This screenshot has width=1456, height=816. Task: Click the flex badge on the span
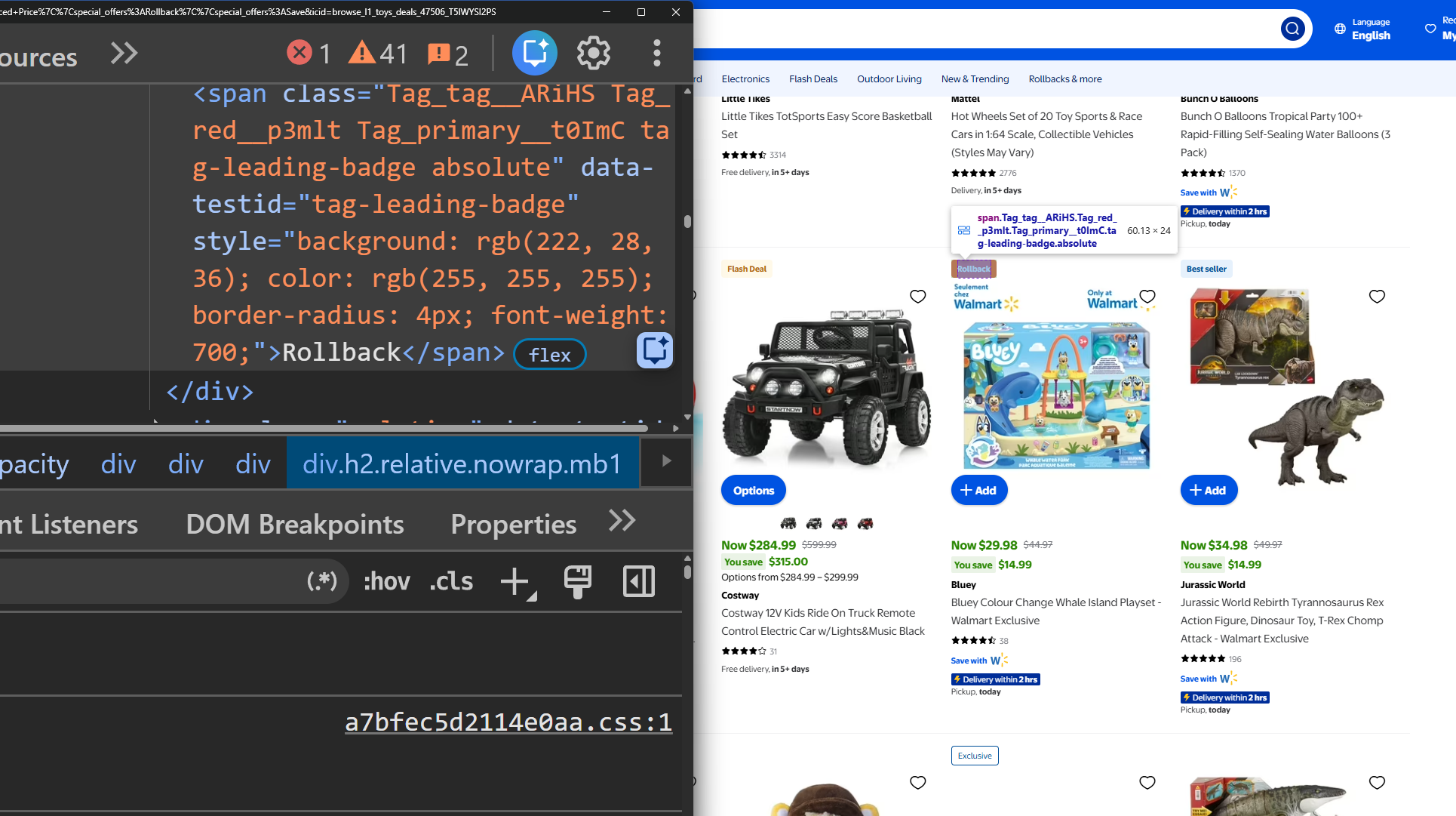(x=550, y=354)
